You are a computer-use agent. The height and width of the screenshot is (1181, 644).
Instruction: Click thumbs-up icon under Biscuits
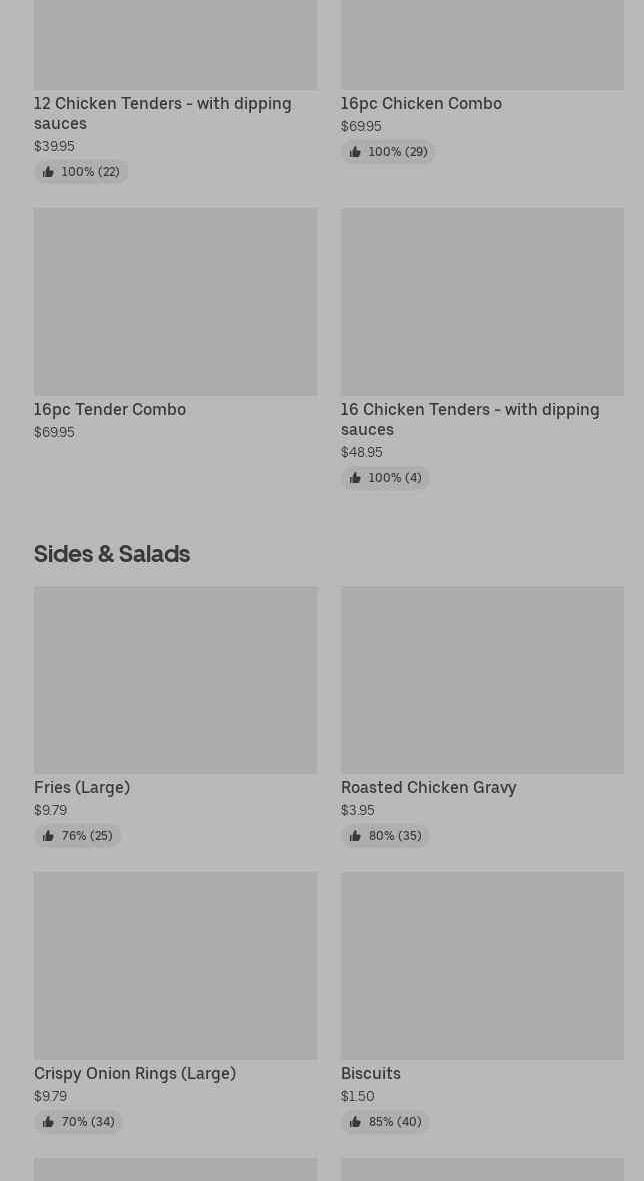(x=355, y=1122)
